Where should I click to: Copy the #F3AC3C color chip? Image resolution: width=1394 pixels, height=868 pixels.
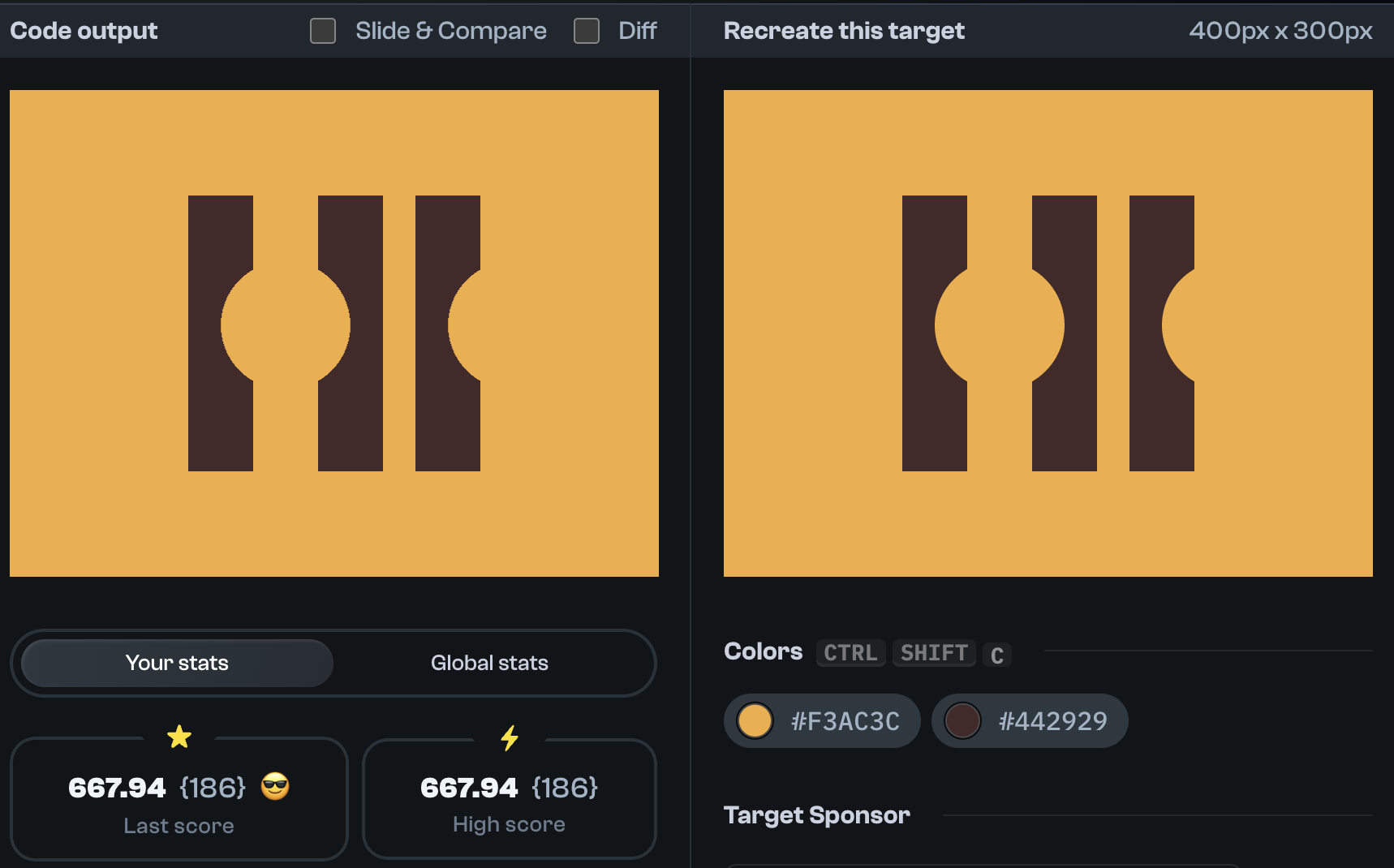[822, 720]
